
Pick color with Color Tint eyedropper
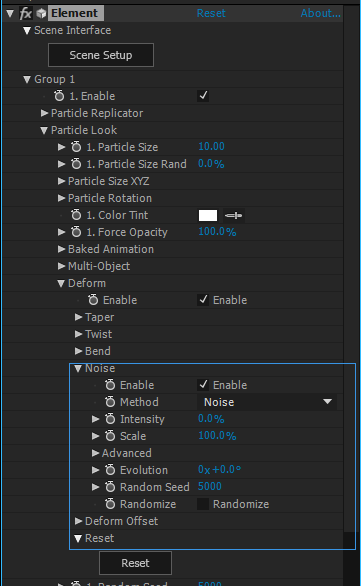[234, 215]
